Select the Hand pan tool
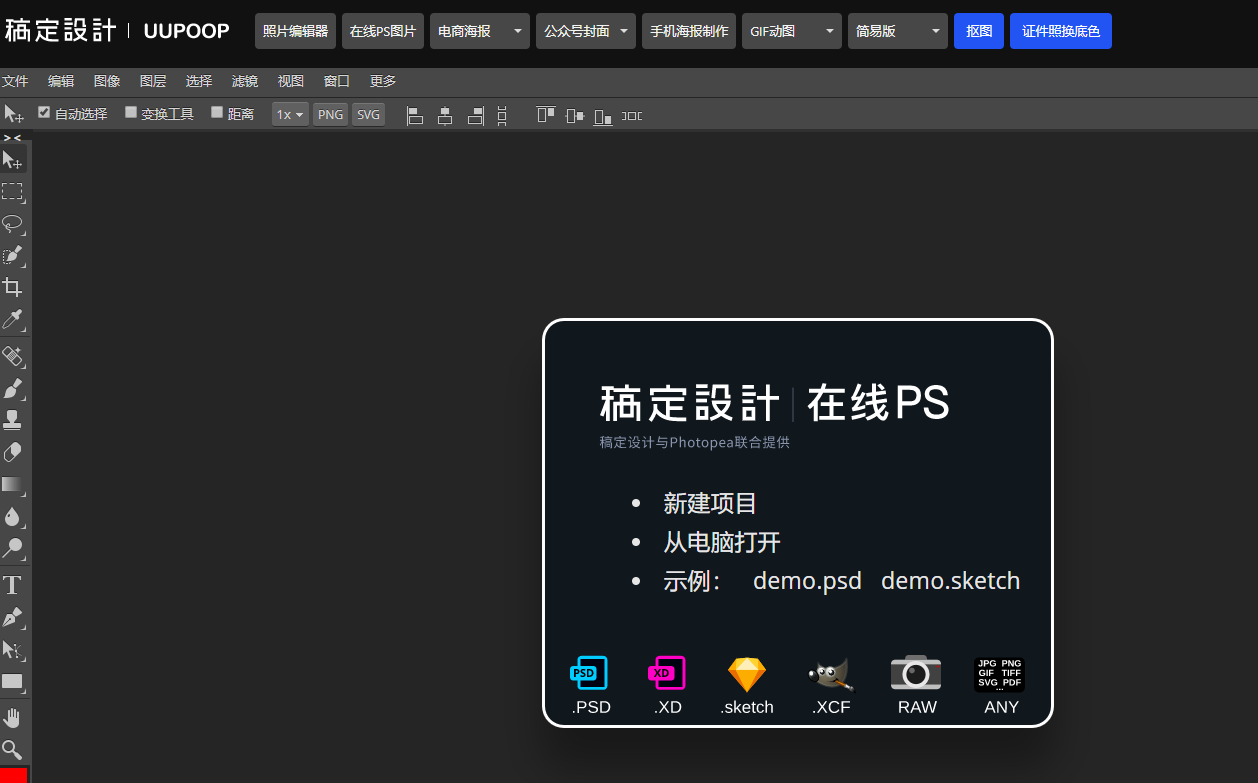 click(13, 718)
